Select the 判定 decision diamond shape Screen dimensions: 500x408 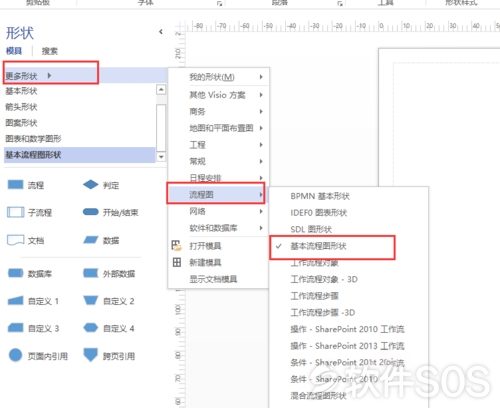tap(91, 185)
